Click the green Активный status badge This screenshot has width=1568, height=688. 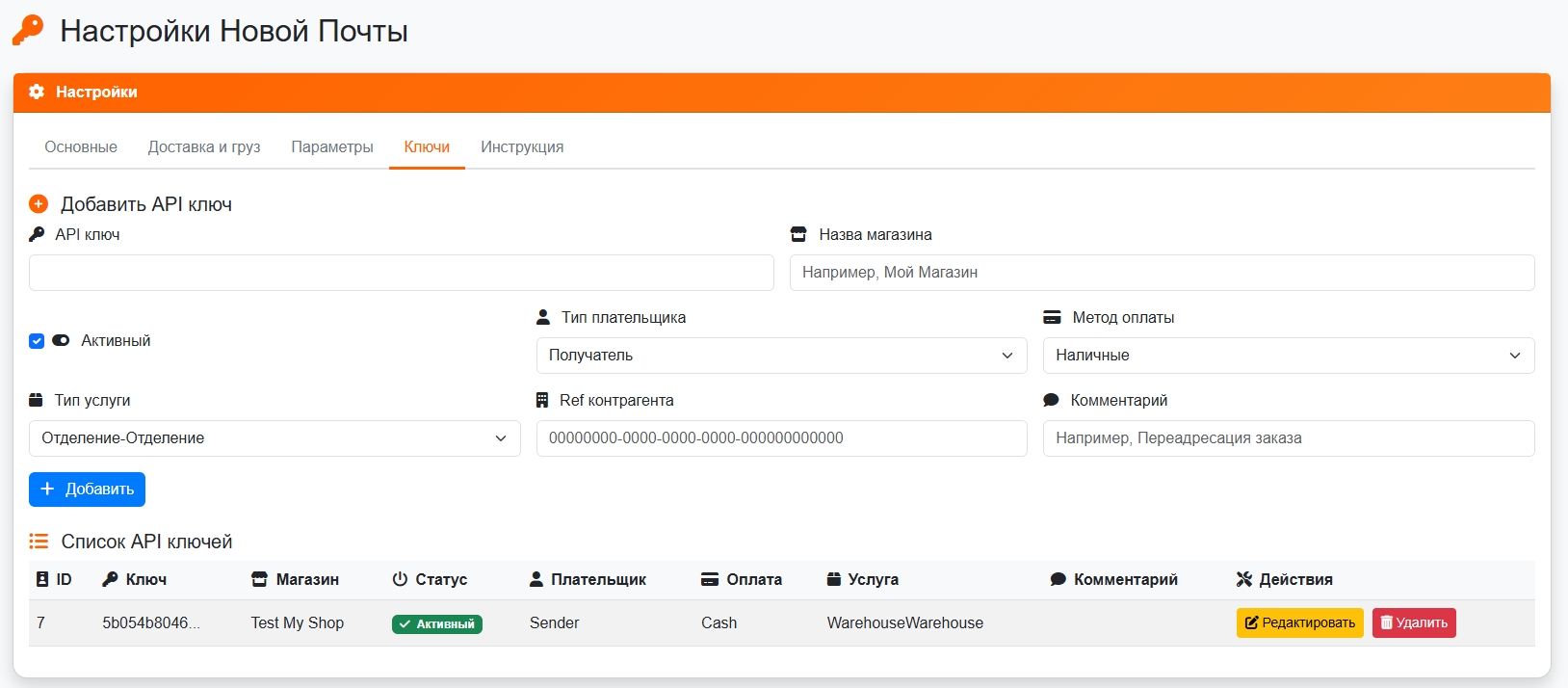437,624
